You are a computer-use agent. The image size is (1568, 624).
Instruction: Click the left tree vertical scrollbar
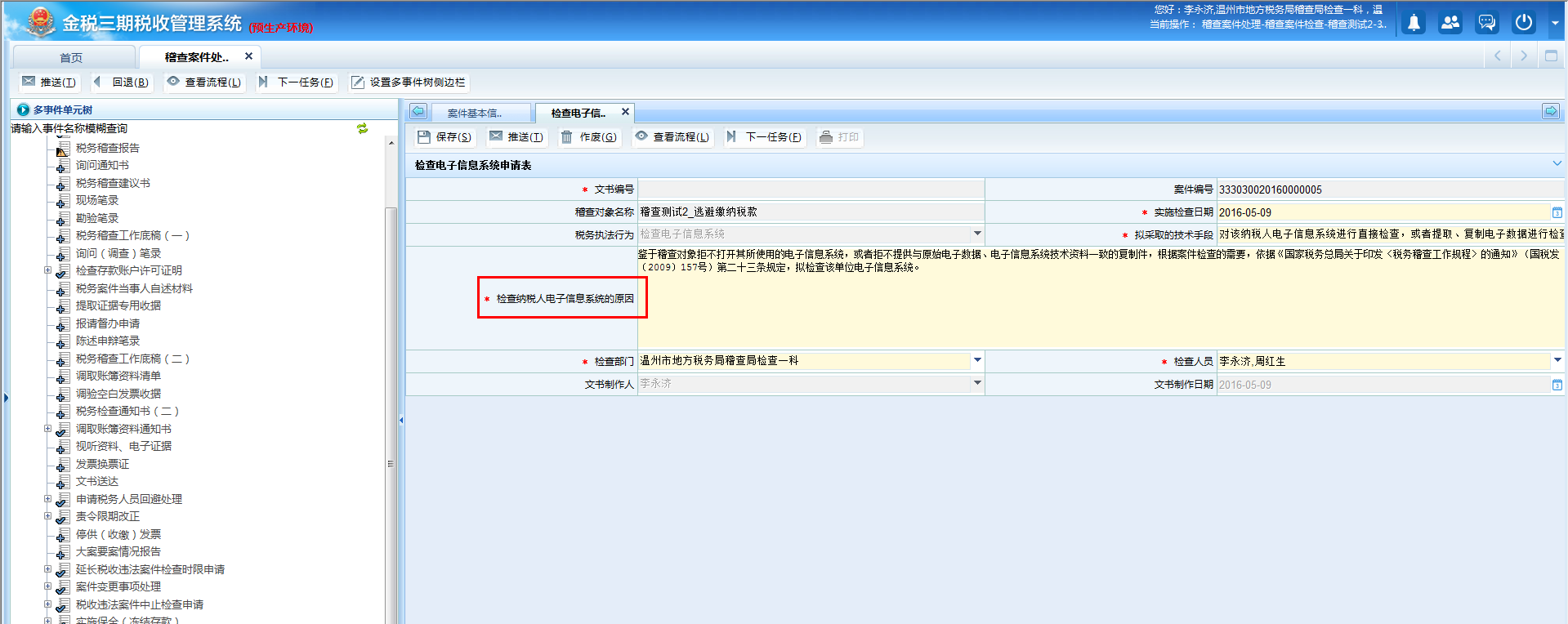pos(391,417)
